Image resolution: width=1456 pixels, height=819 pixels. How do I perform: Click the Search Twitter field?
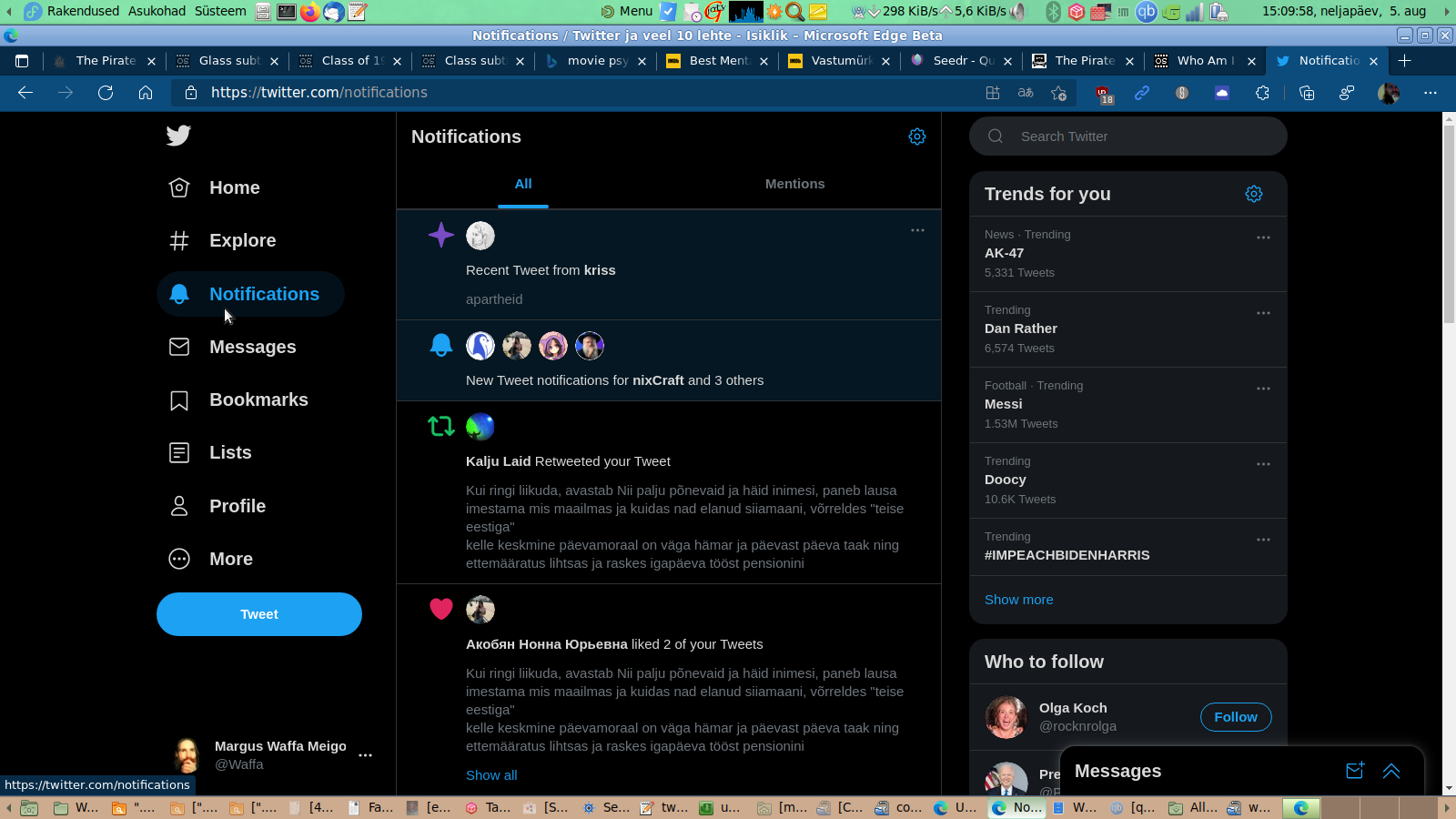point(1128,136)
